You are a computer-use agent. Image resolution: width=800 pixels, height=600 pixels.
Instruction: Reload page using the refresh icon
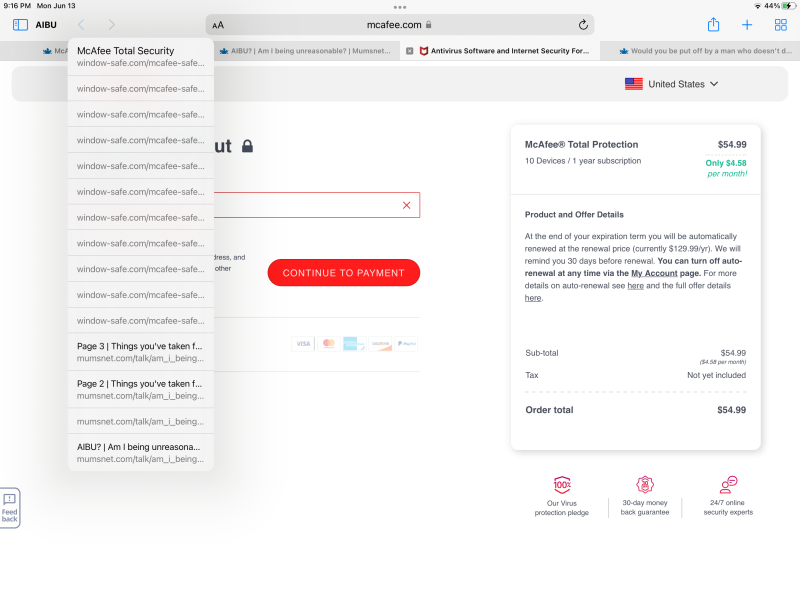583,25
